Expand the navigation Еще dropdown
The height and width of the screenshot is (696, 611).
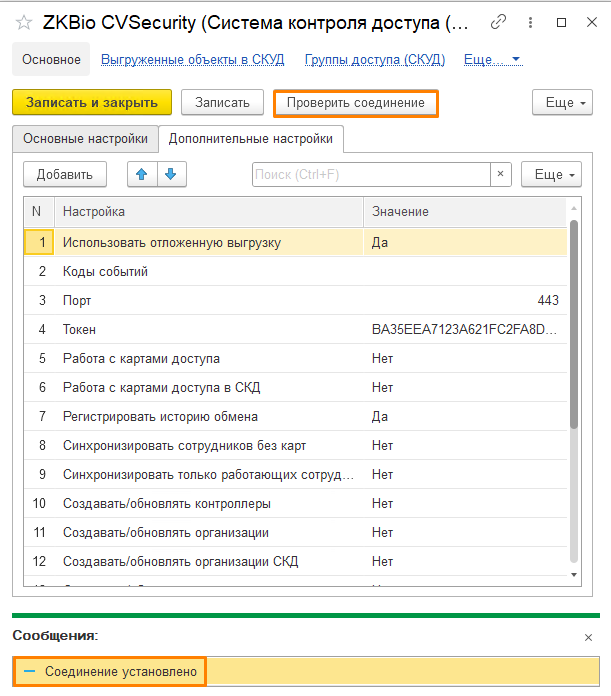493,60
